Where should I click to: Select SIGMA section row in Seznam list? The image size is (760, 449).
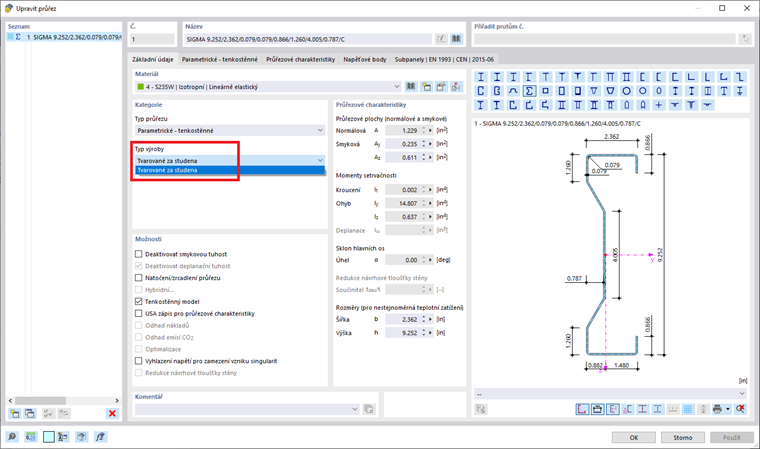click(64, 37)
